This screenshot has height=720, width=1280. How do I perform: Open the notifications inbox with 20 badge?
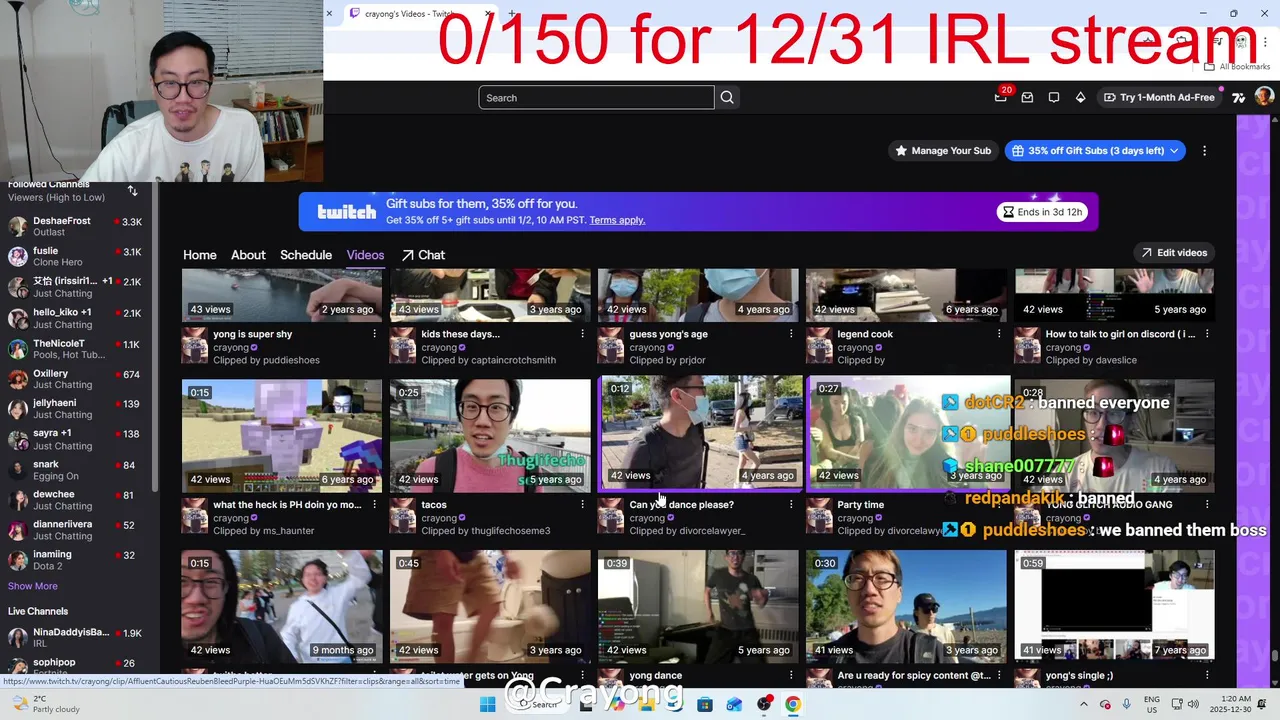click(1001, 97)
